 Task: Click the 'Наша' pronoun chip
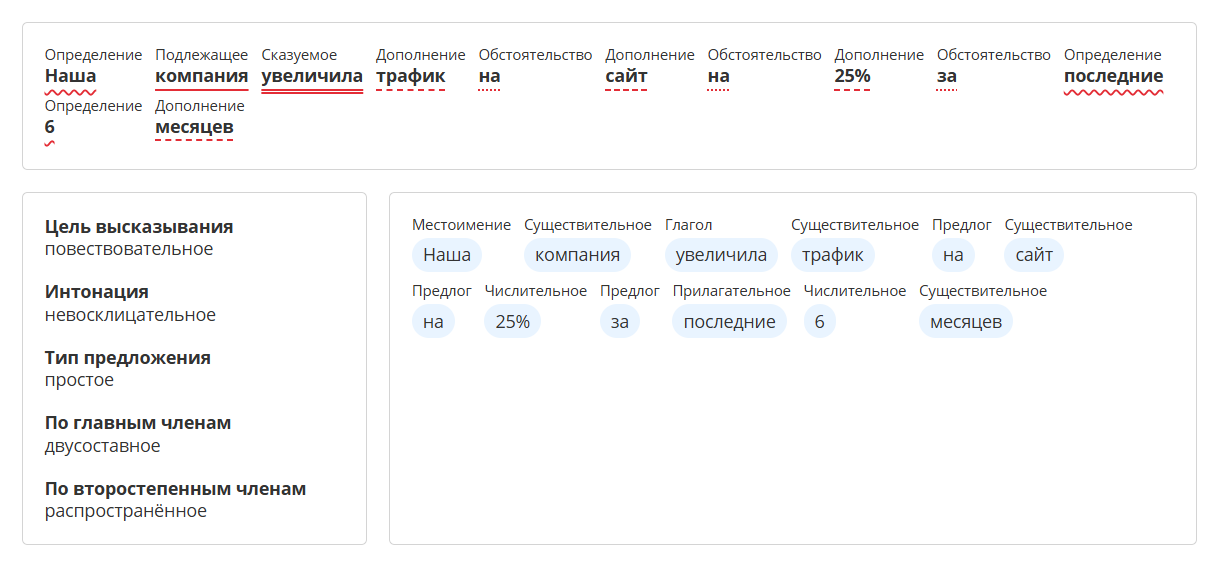[x=446, y=255]
